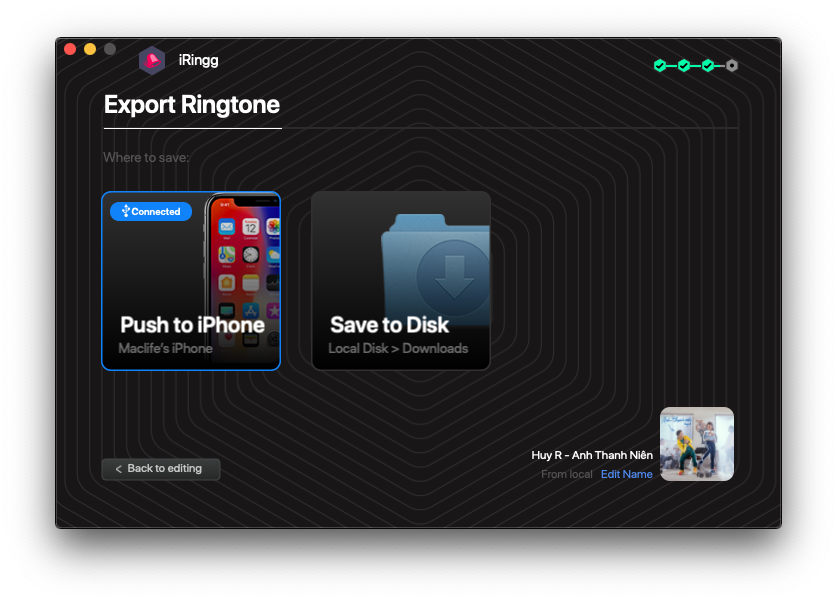The width and height of the screenshot is (837, 602).
Task: Click the Downloads folder arrow icon
Action: (451, 270)
